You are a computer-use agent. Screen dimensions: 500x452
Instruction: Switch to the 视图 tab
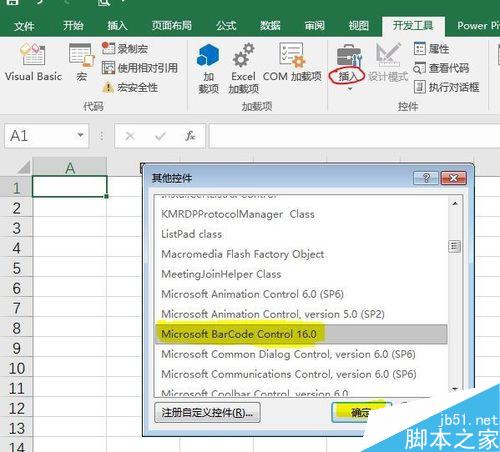pyautogui.click(x=358, y=26)
